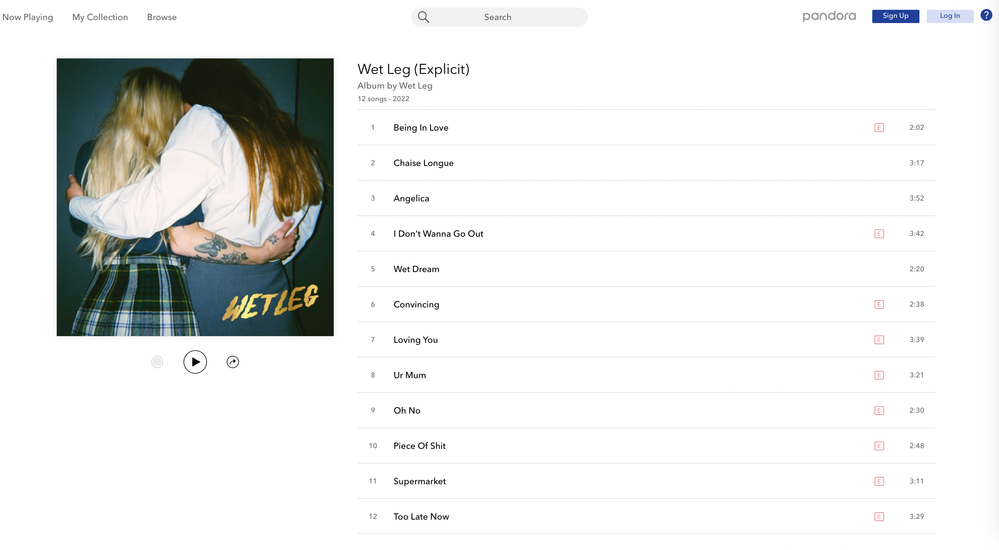Open the Browse menu
This screenshot has width=999, height=550.
(x=162, y=17)
